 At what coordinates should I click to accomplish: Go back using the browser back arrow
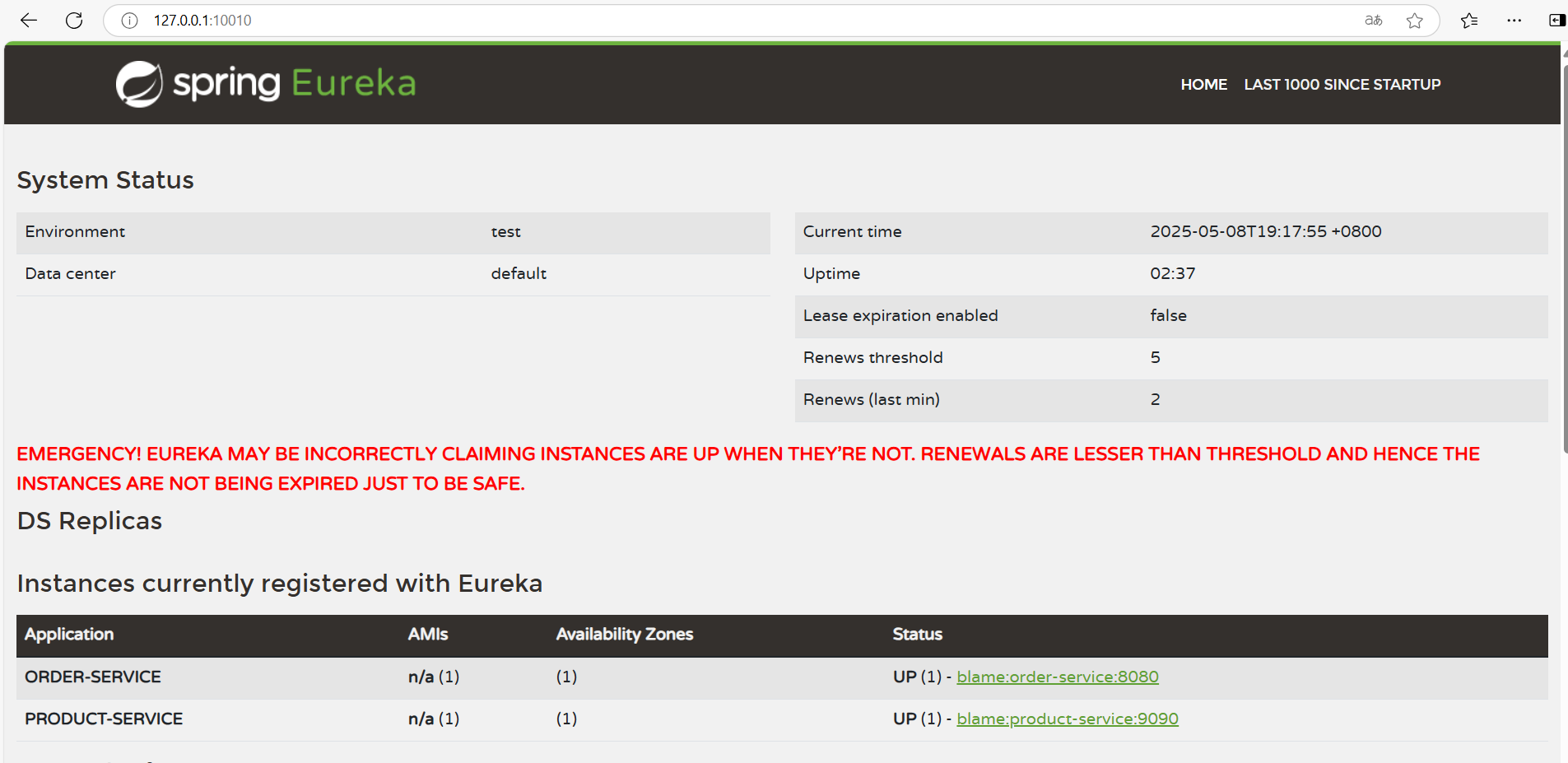point(29,21)
